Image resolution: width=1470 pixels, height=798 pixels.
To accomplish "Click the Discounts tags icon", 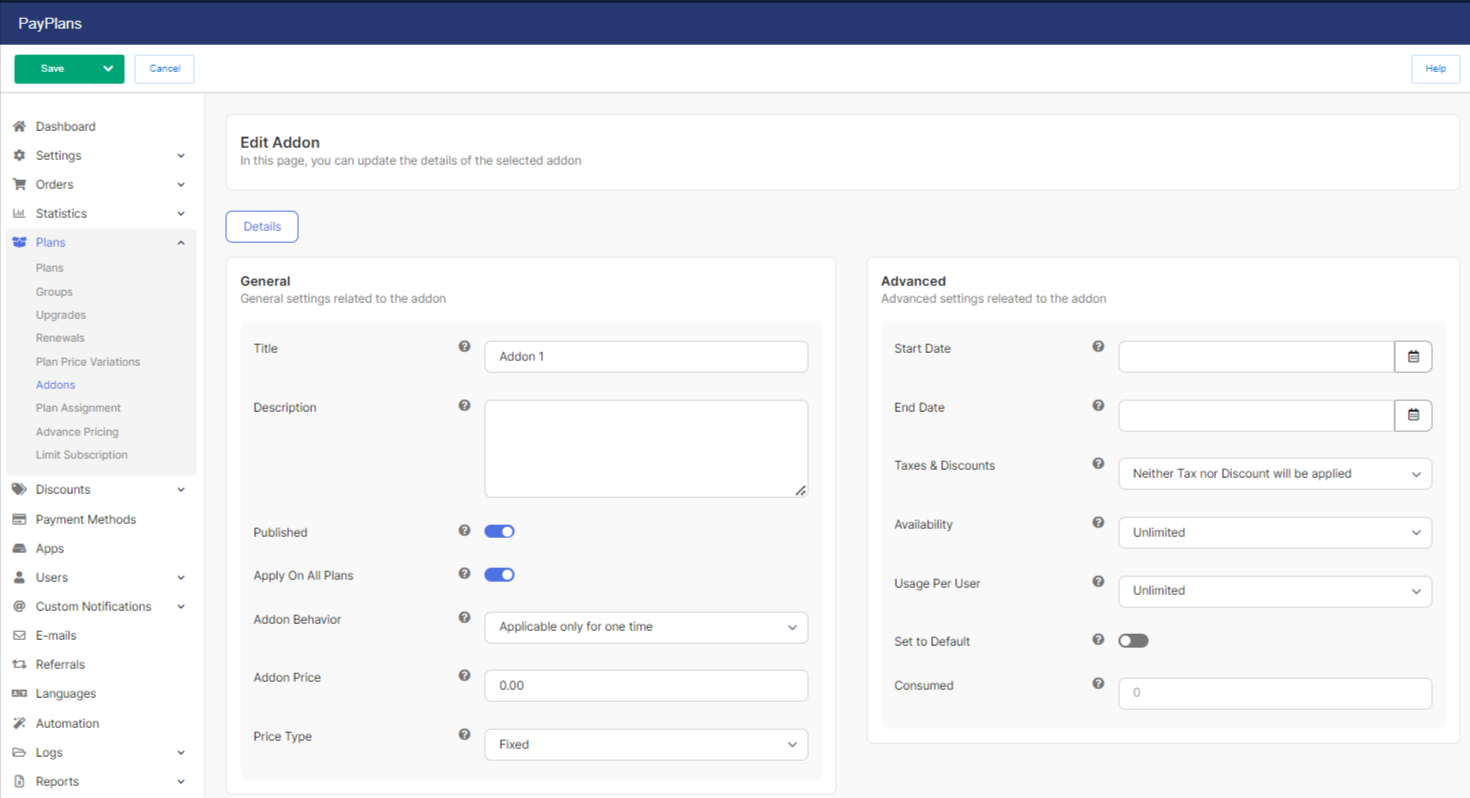I will tap(19, 489).
